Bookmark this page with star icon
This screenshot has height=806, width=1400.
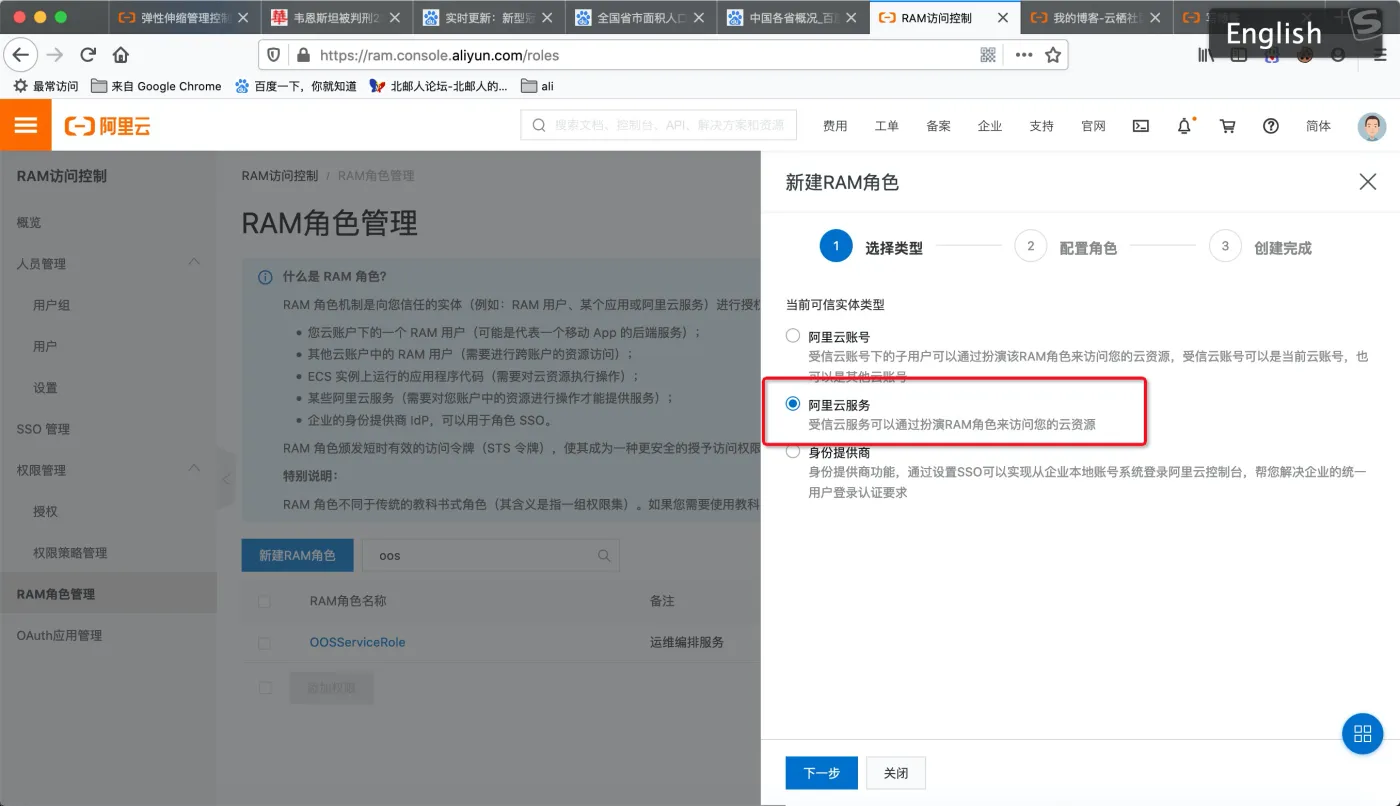point(1053,55)
